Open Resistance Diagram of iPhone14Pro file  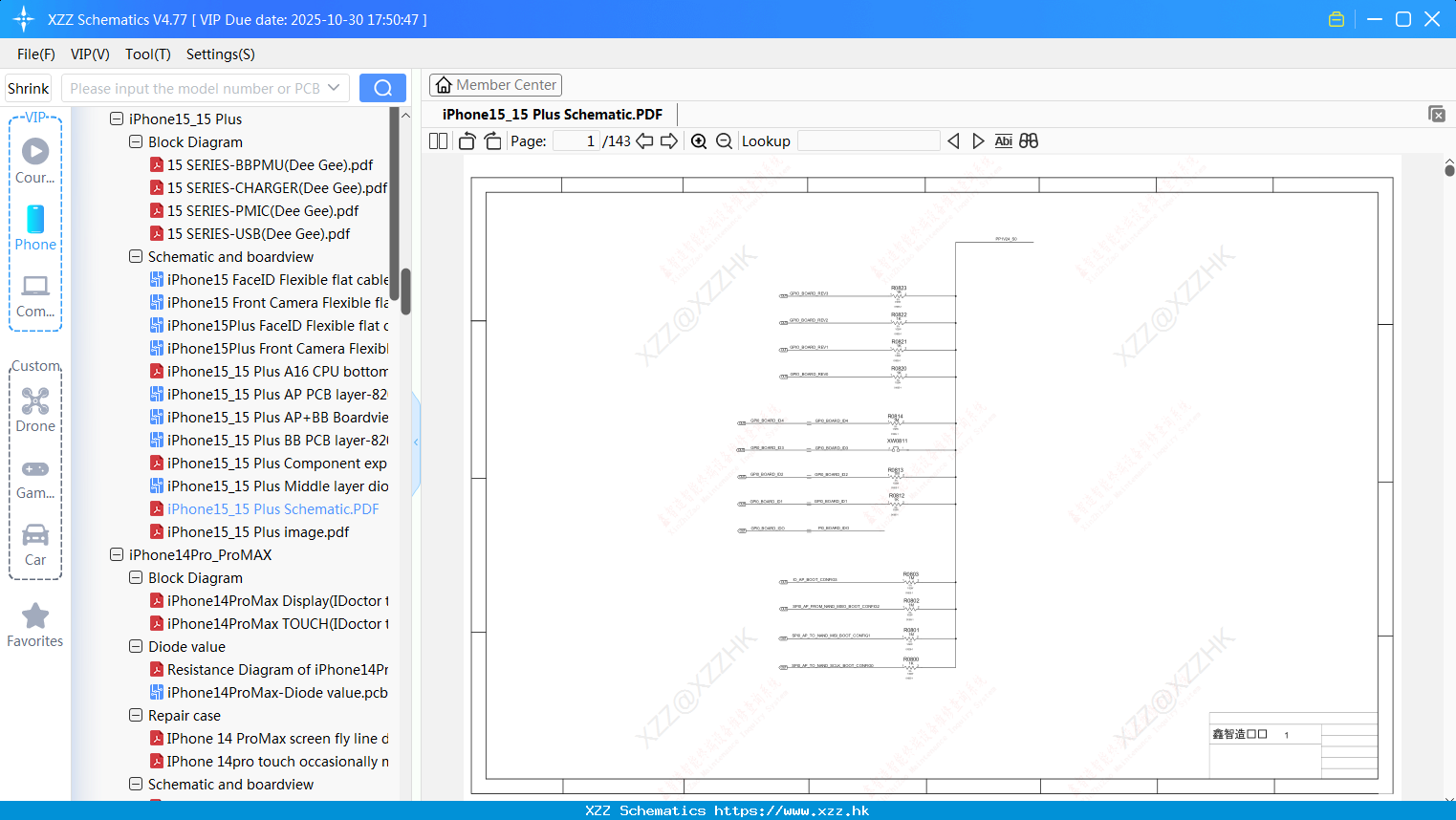(x=269, y=669)
